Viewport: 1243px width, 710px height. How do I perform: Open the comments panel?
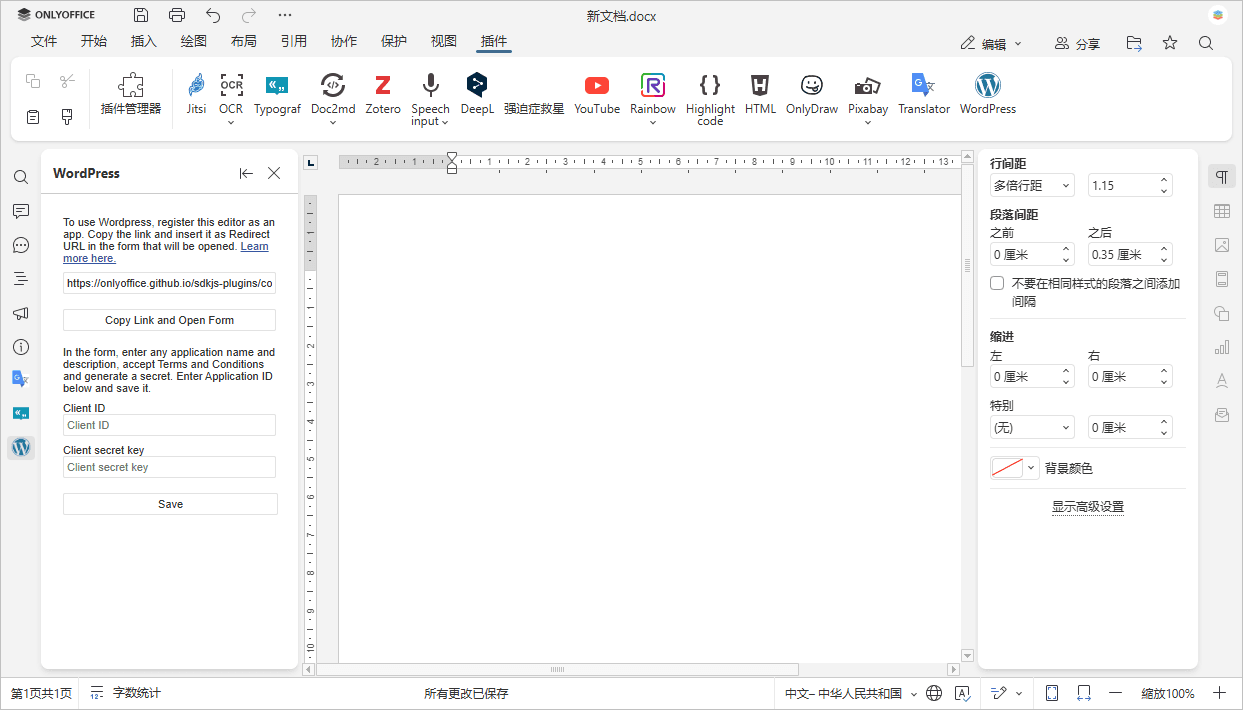click(21, 211)
